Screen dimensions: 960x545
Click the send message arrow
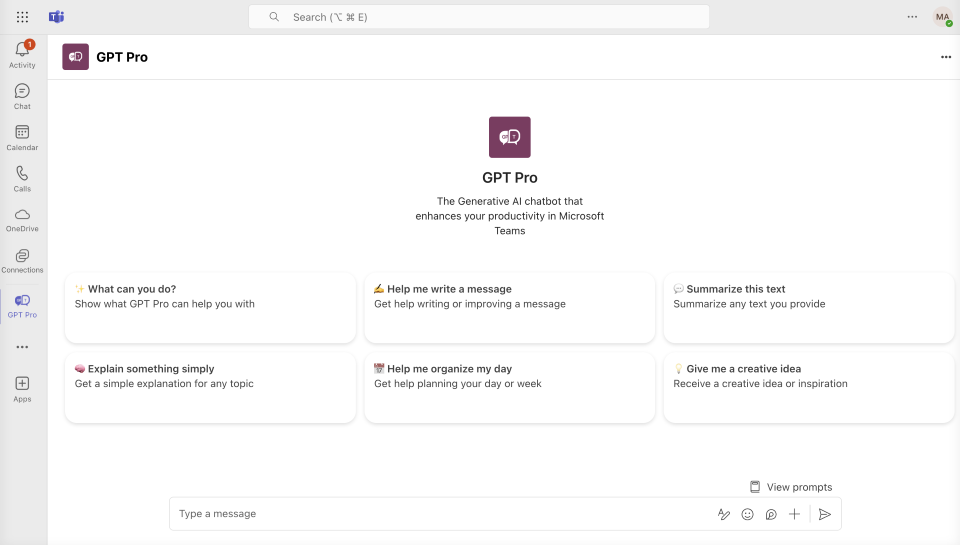click(825, 514)
